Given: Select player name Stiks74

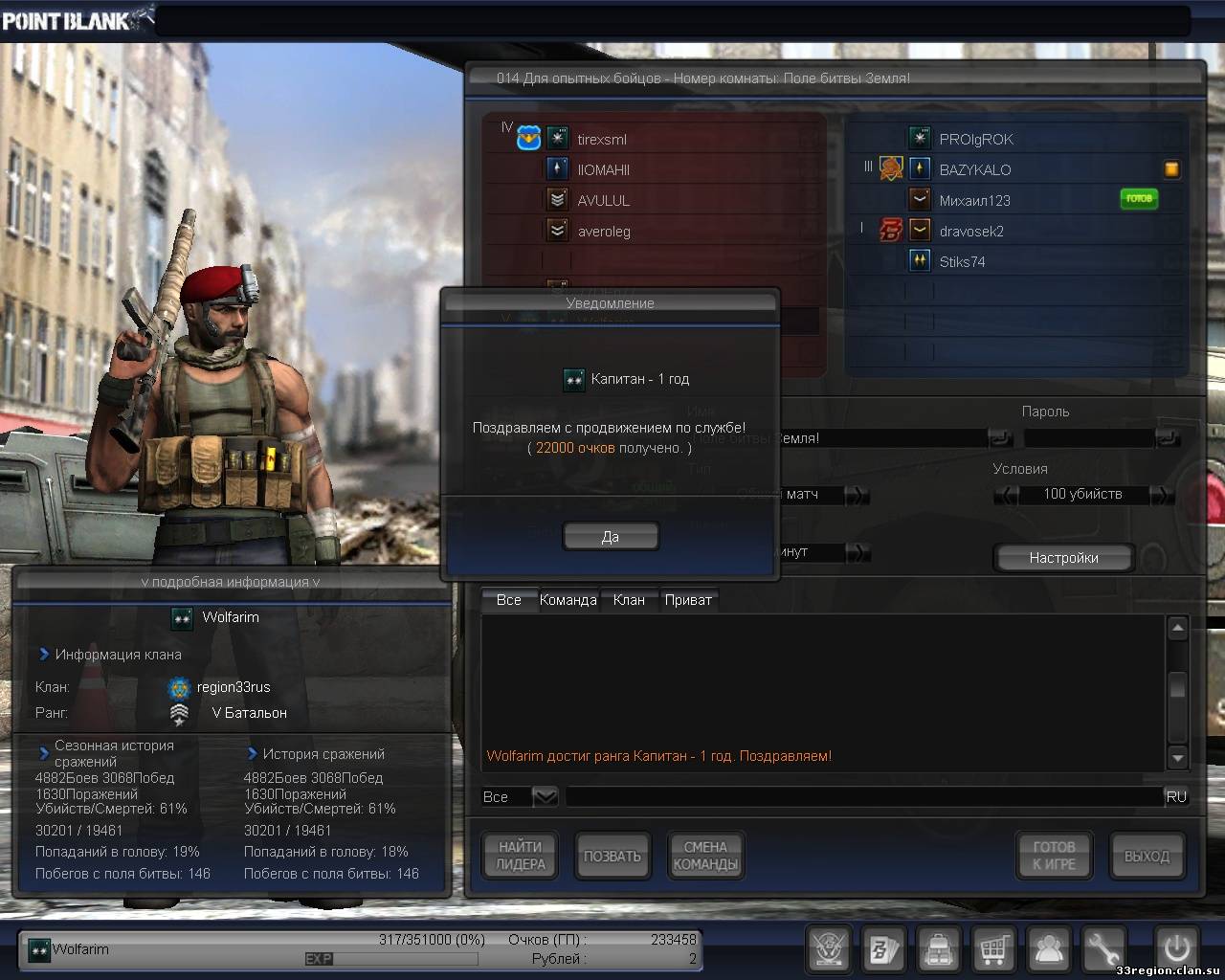Looking at the screenshot, I should point(962,261).
